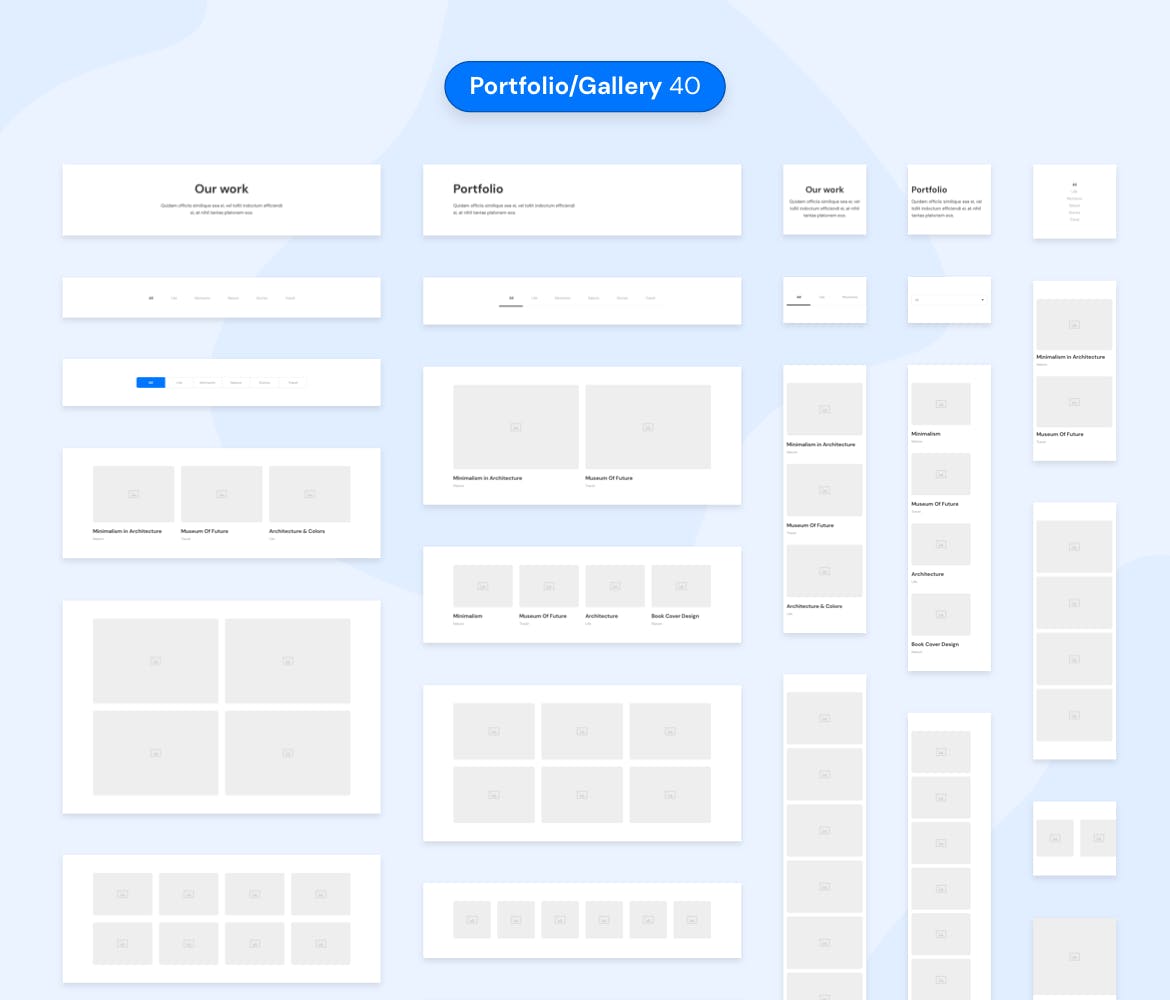Screen dimensions: 1170x1000
Task: Click a thumbnail in the six-image strip row
Action: coord(471,919)
